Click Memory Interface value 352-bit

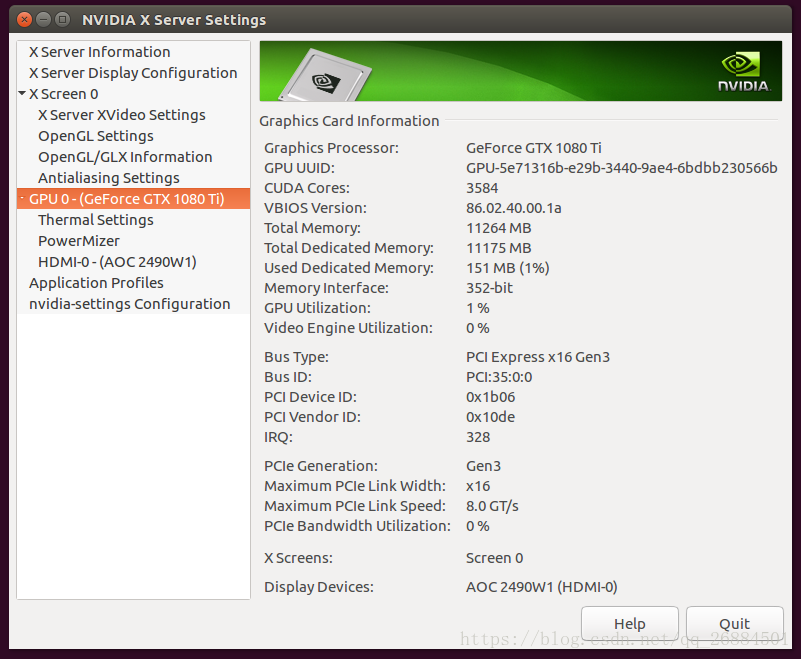coord(489,288)
